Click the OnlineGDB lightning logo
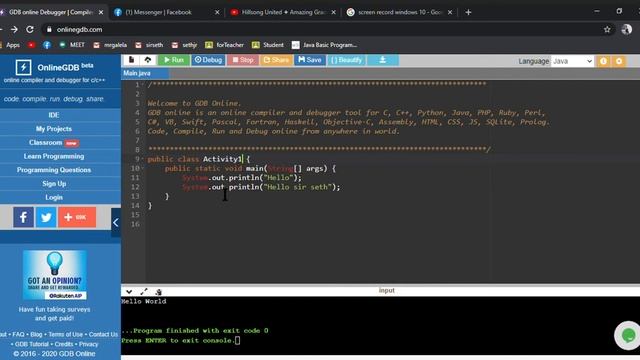Screen dimensions: 640x360 [23, 67]
